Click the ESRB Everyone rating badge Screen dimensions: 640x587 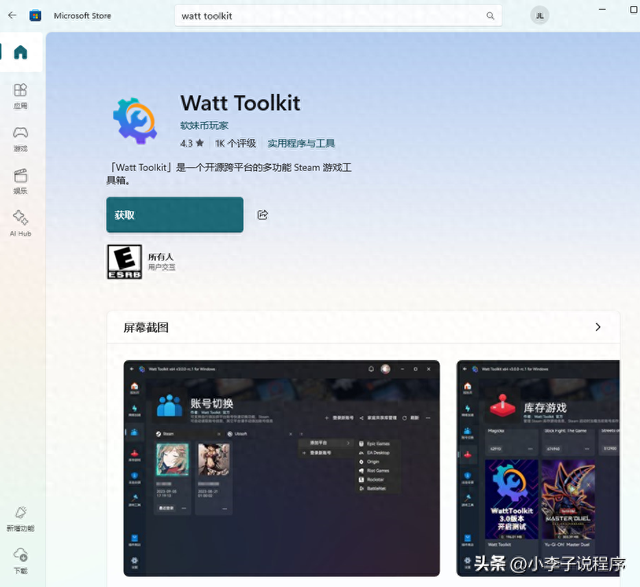(x=124, y=262)
